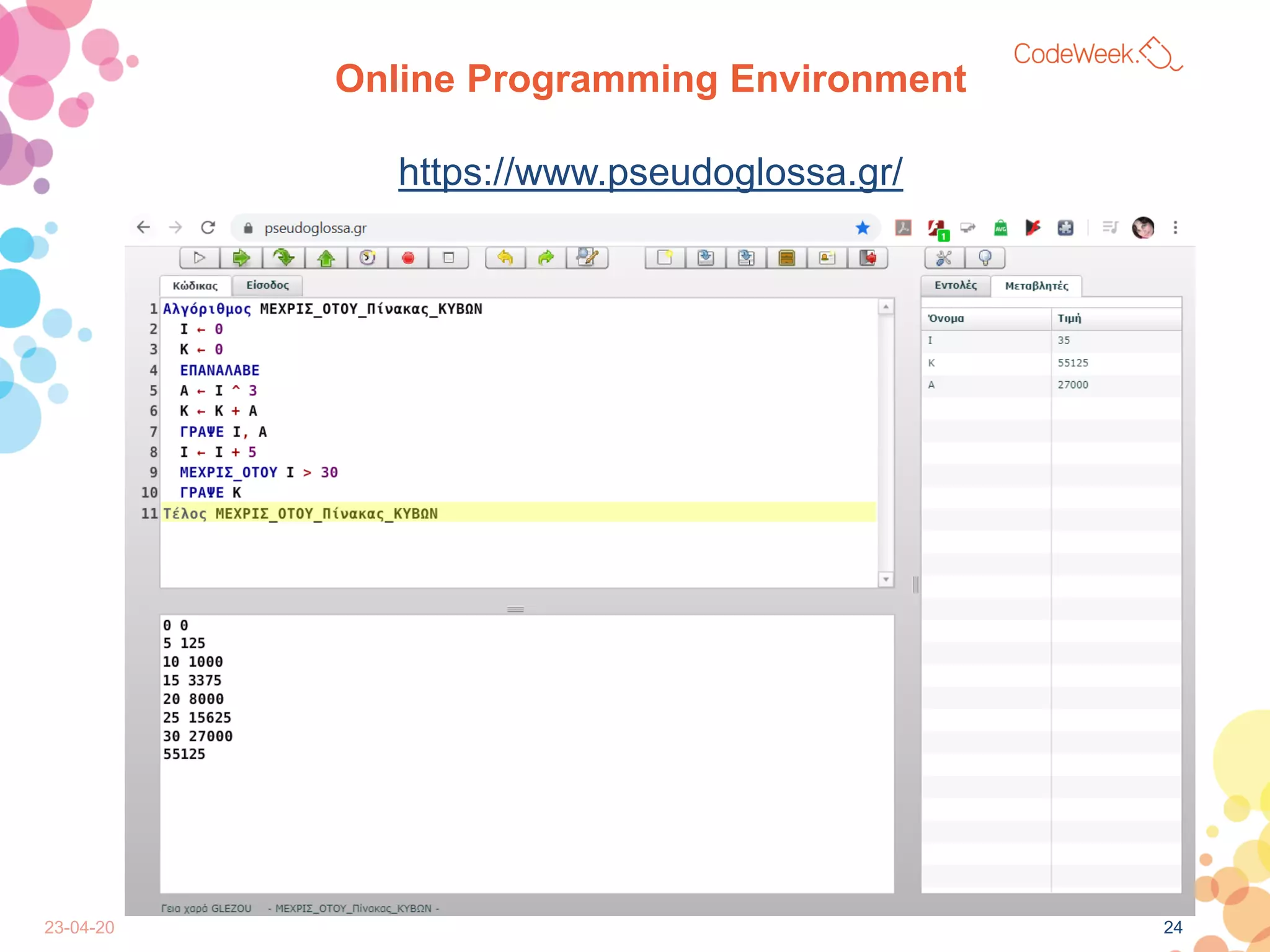This screenshot has width=1270, height=952.
Task: Bookmark the page with blue star
Action: (x=863, y=227)
